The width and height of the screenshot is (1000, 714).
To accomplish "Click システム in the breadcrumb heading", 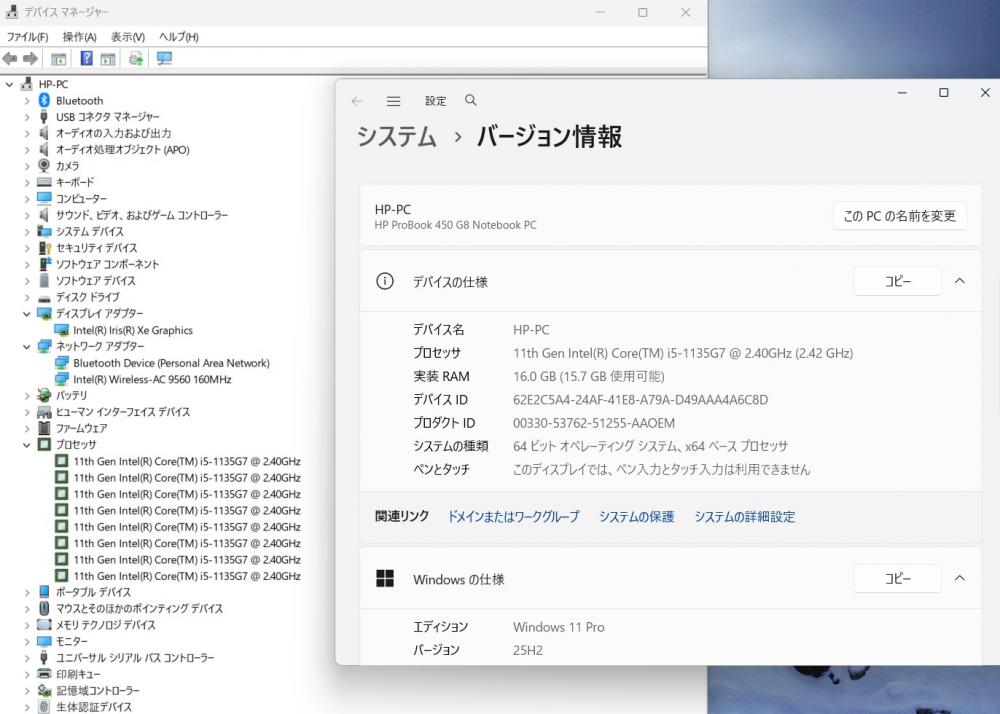I will coord(397,137).
